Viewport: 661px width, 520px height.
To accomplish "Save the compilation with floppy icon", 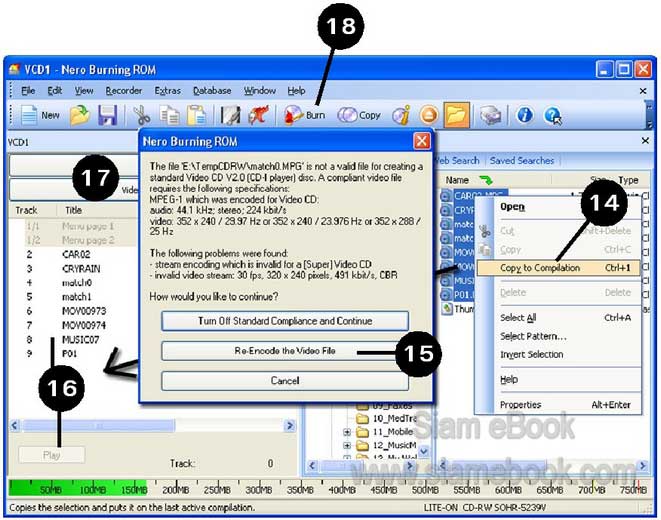I will pyautogui.click(x=107, y=115).
